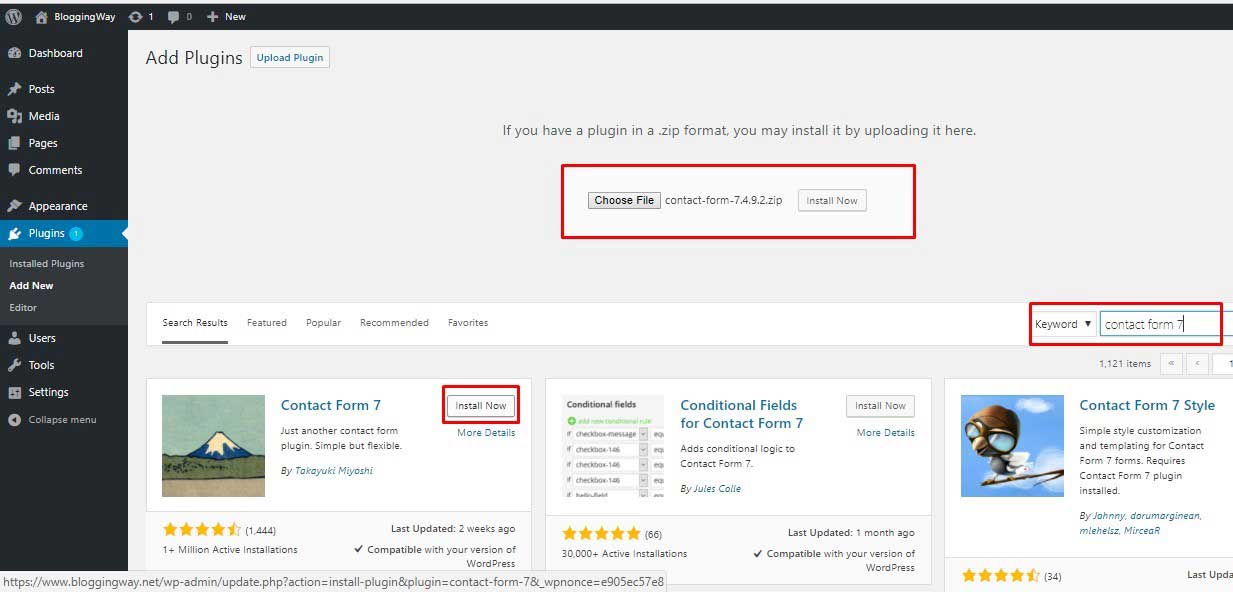Install the Contact Form 7 plugin
Screen dimensions: 1233x592
click(x=481, y=406)
